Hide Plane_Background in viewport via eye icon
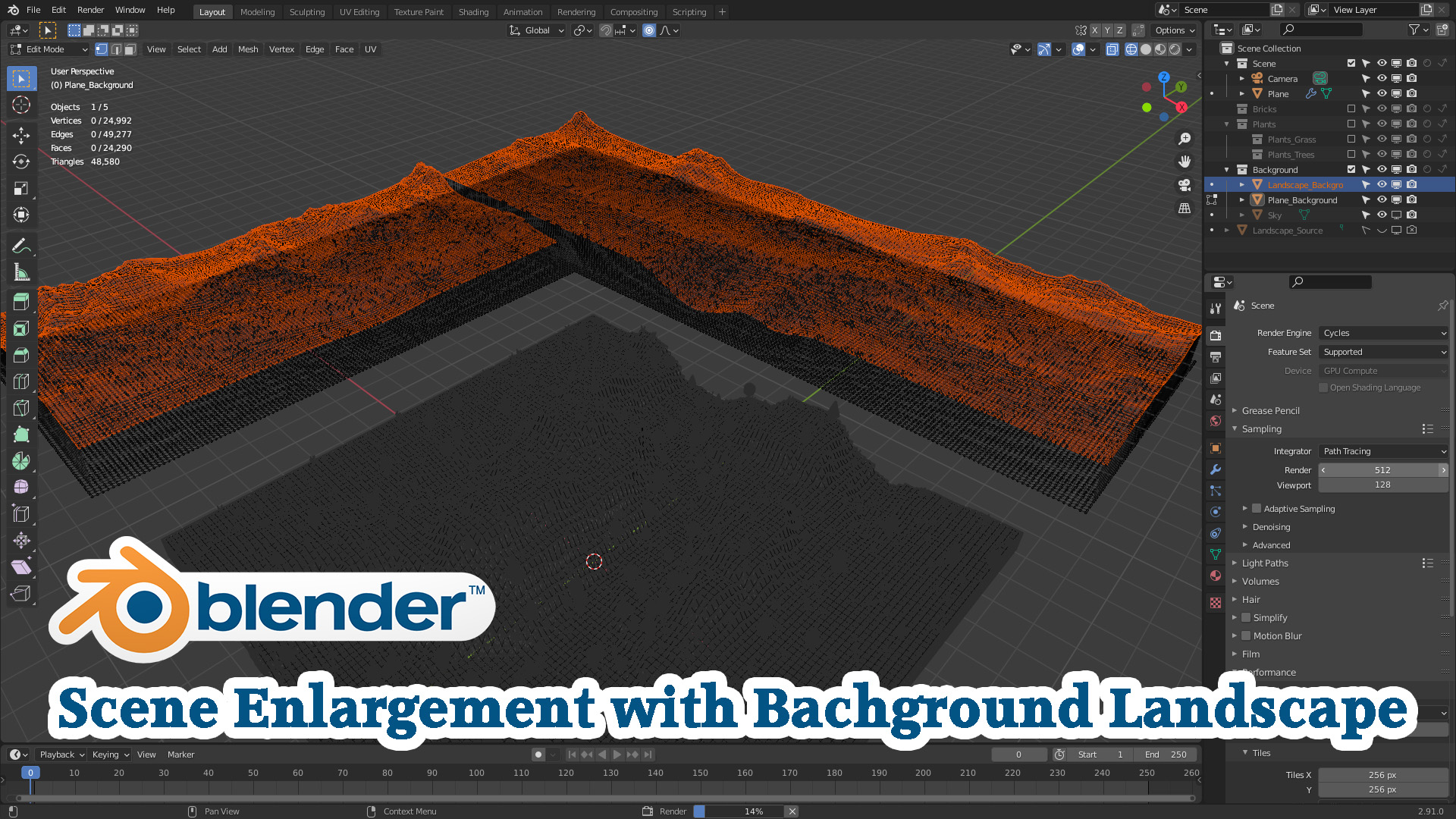 click(x=1382, y=200)
